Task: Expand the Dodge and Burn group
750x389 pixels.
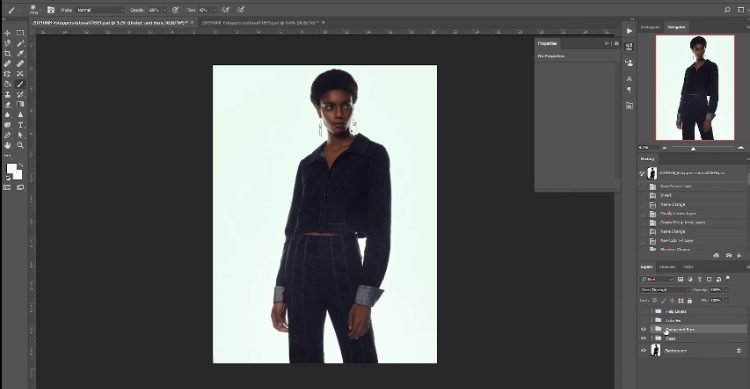Action: 651,329
